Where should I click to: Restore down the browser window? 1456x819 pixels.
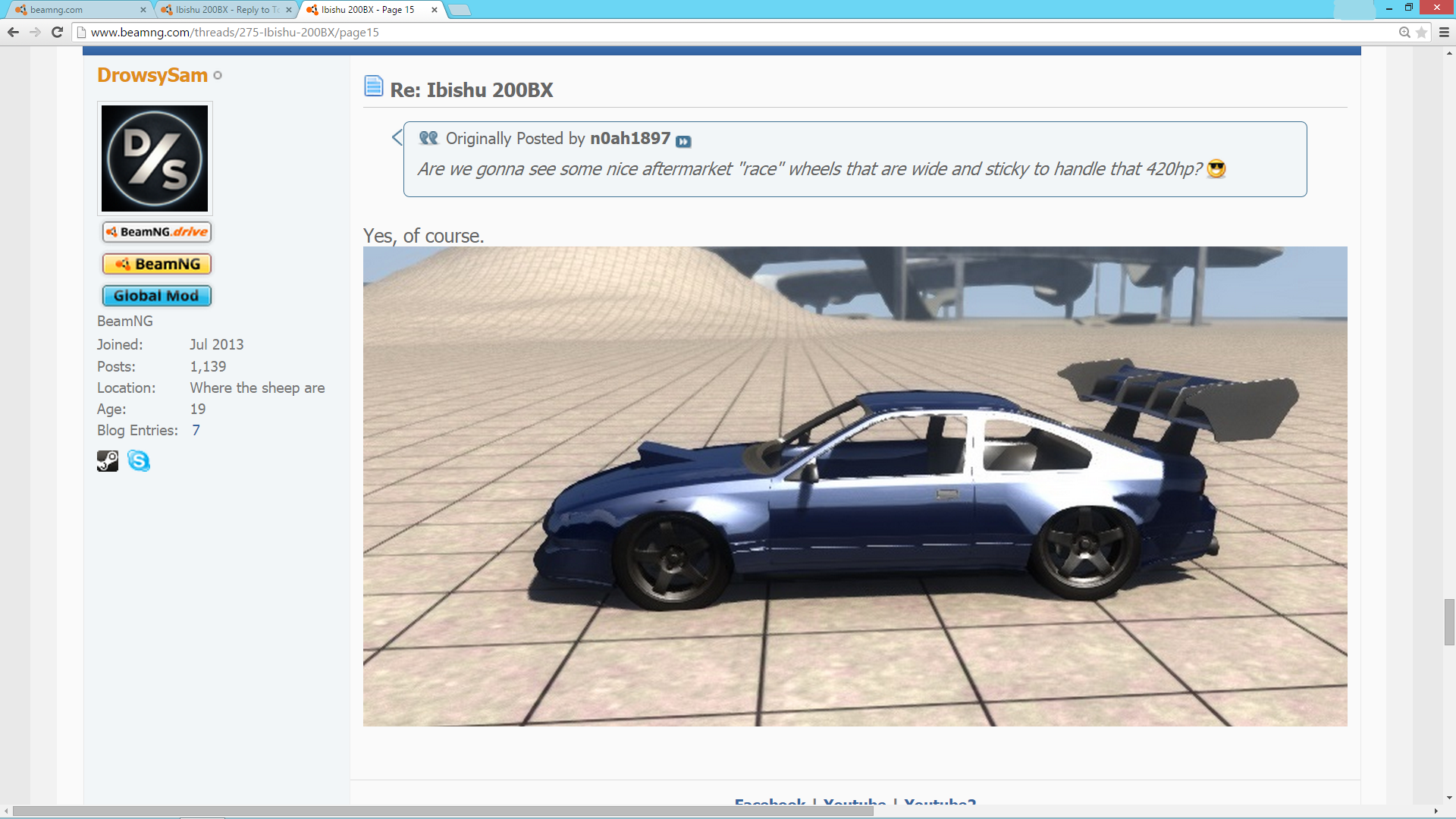(1409, 8)
